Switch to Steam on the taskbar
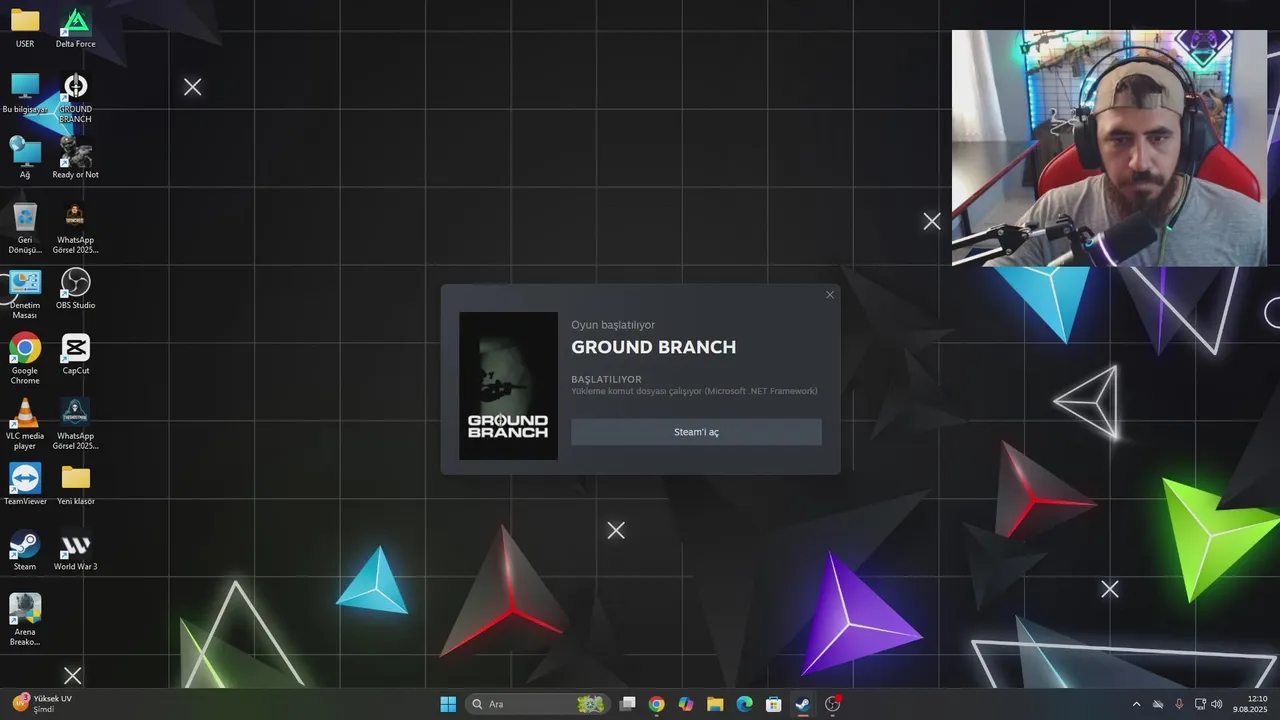1280x720 pixels. (x=802, y=704)
